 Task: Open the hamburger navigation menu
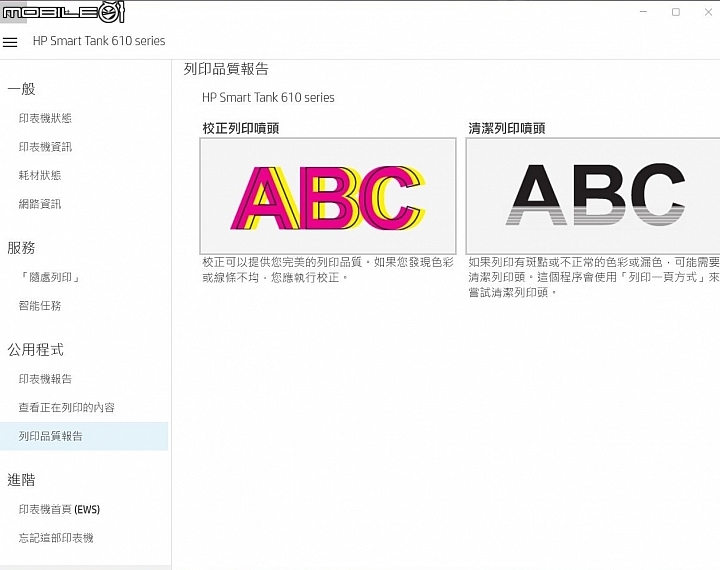click(10, 42)
